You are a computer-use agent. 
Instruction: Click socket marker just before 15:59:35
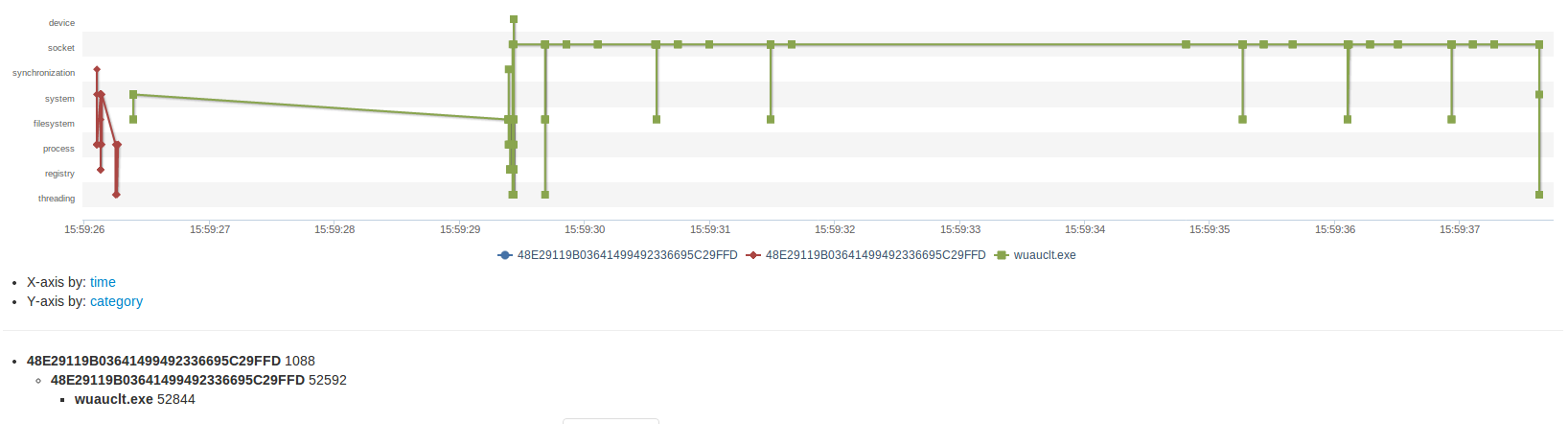pos(1186,45)
